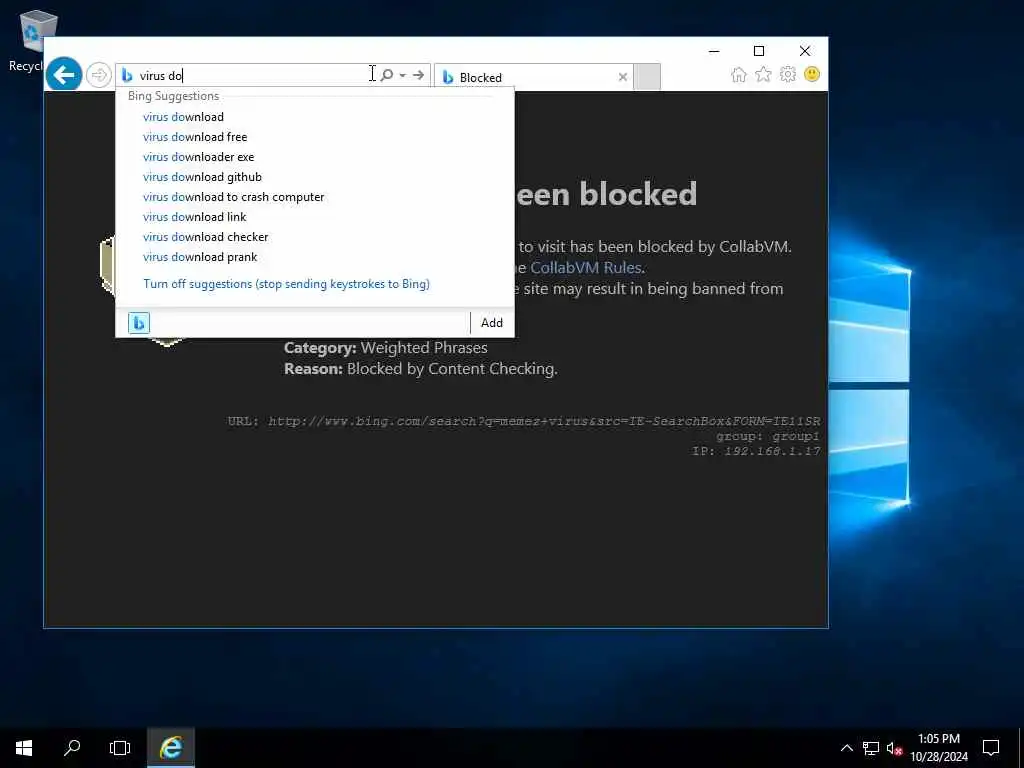1024x768 pixels.
Task: Open the CollabVM Rules link
Action: pyautogui.click(x=586, y=268)
